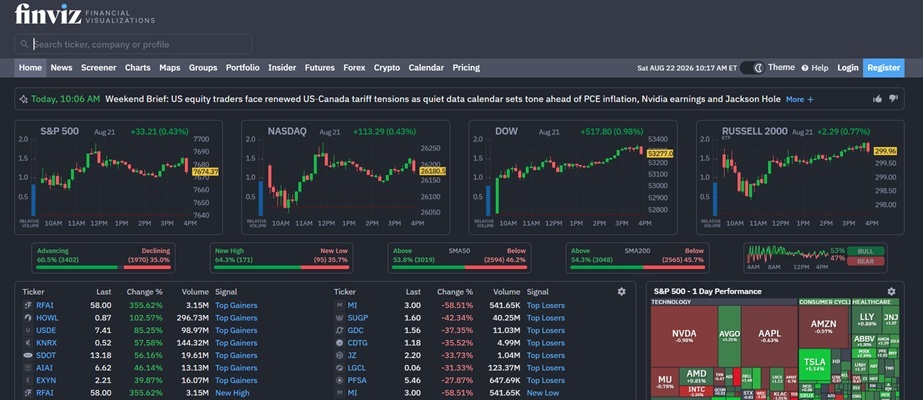Click the BEAR label
The width and height of the screenshot is (923, 400).
pos(865,261)
